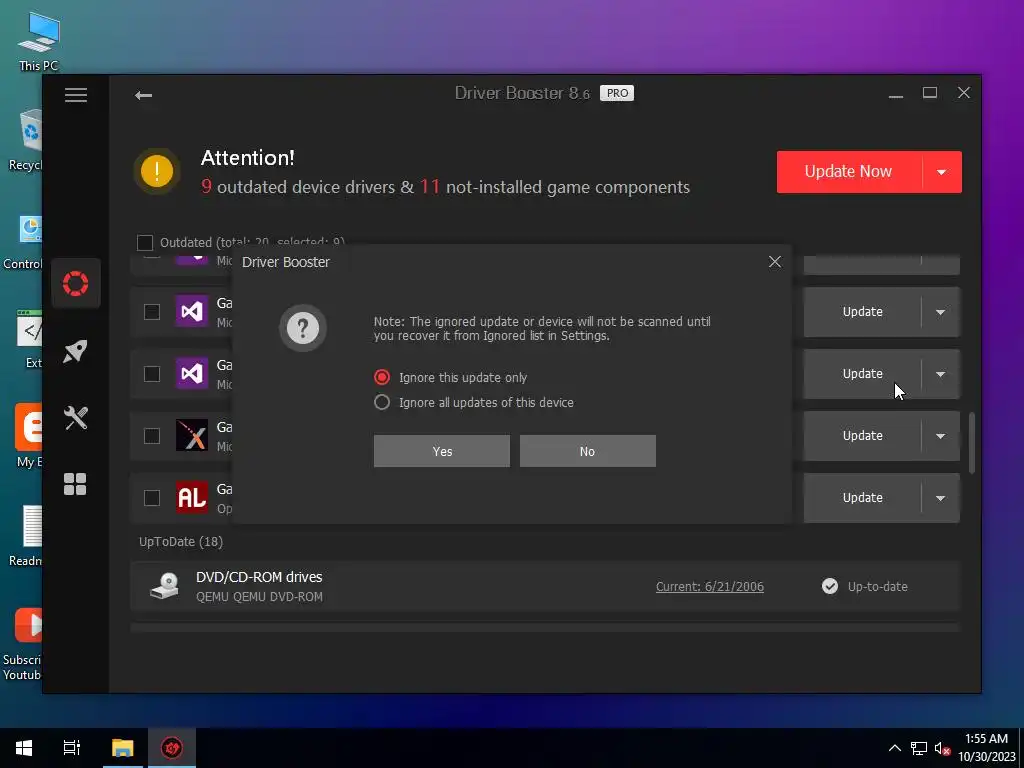Open the Scan section via red ring icon
1024x768 pixels.
(76, 283)
